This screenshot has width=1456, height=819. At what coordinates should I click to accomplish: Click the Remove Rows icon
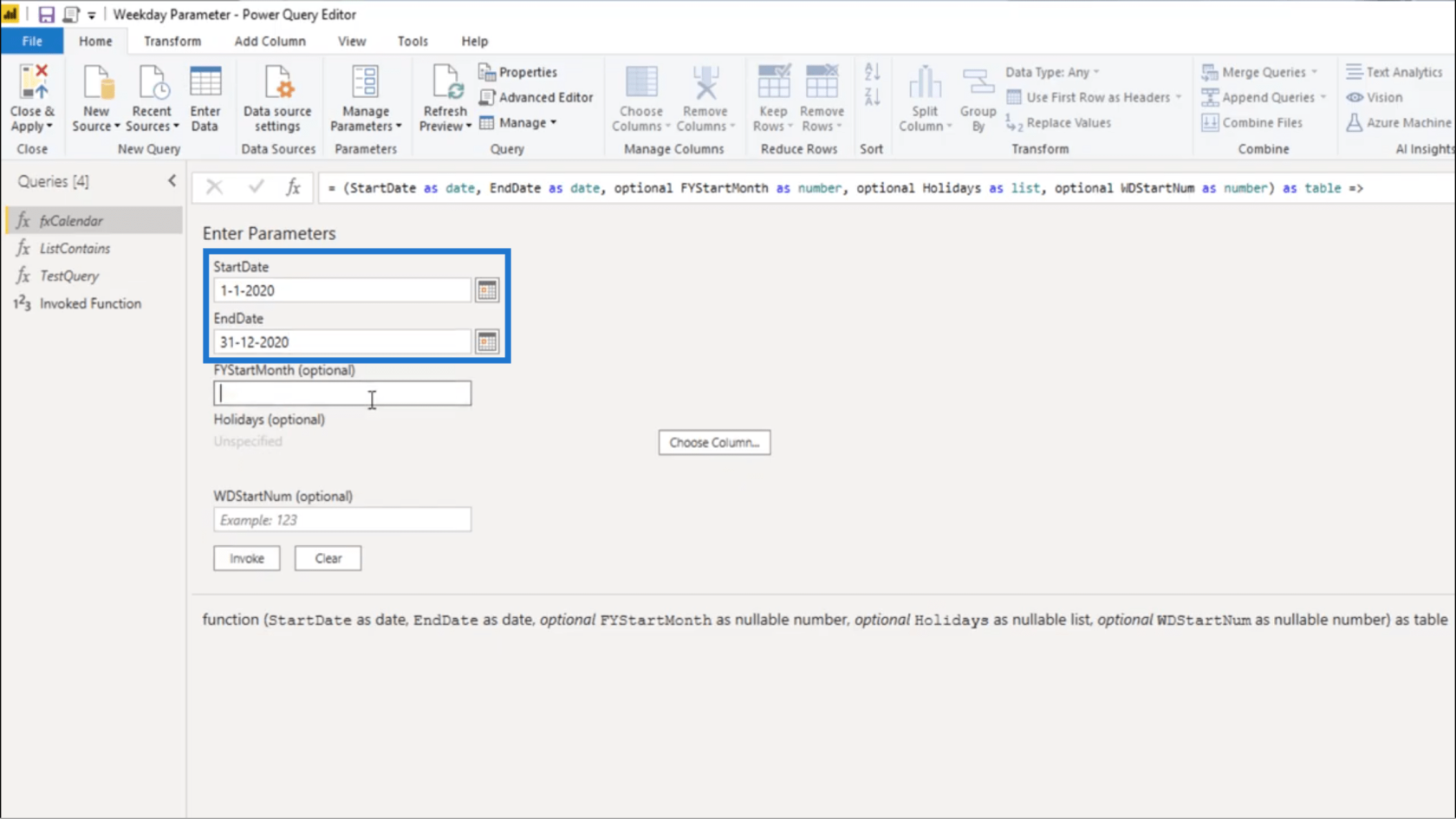tap(822, 82)
